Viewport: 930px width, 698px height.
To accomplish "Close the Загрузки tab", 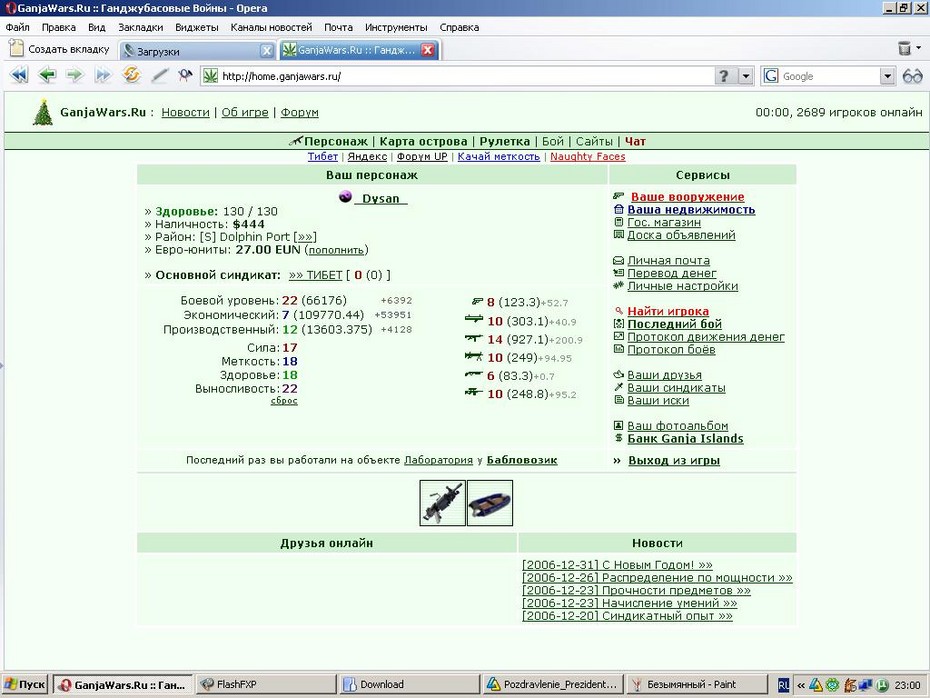I will [267, 51].
